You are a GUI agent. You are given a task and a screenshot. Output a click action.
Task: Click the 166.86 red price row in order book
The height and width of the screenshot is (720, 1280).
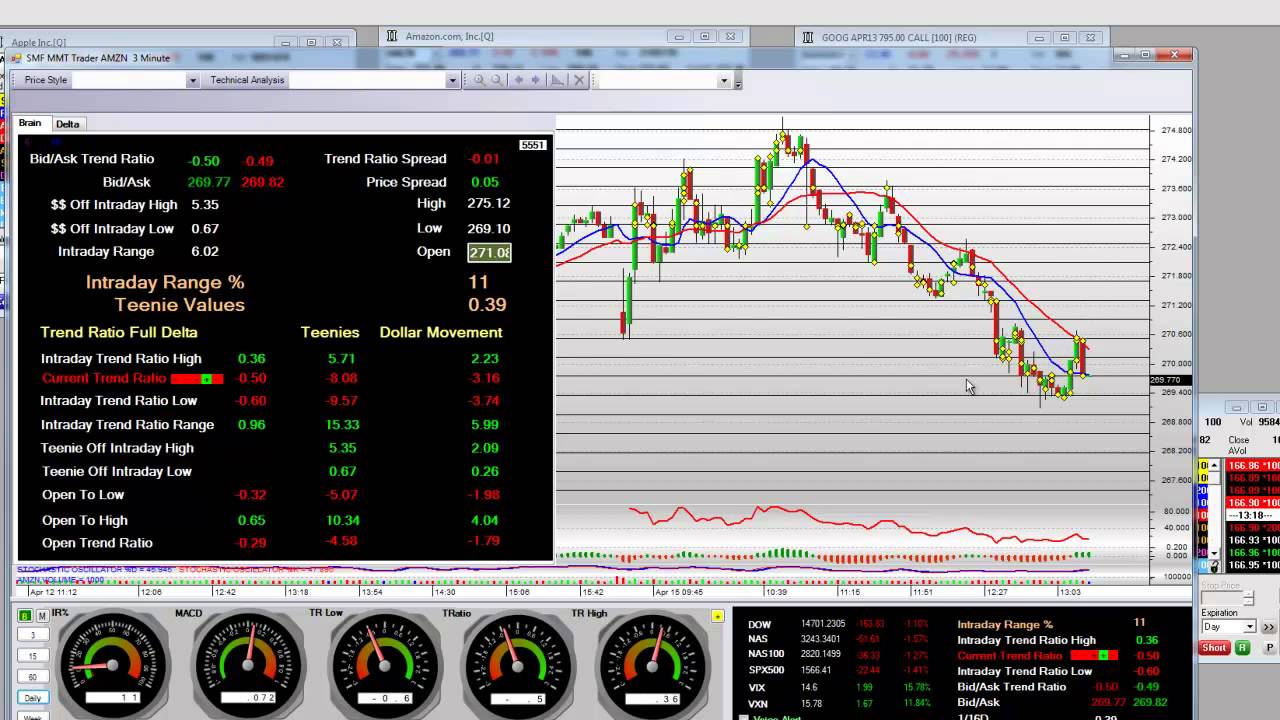click(x=1252, y=466)
